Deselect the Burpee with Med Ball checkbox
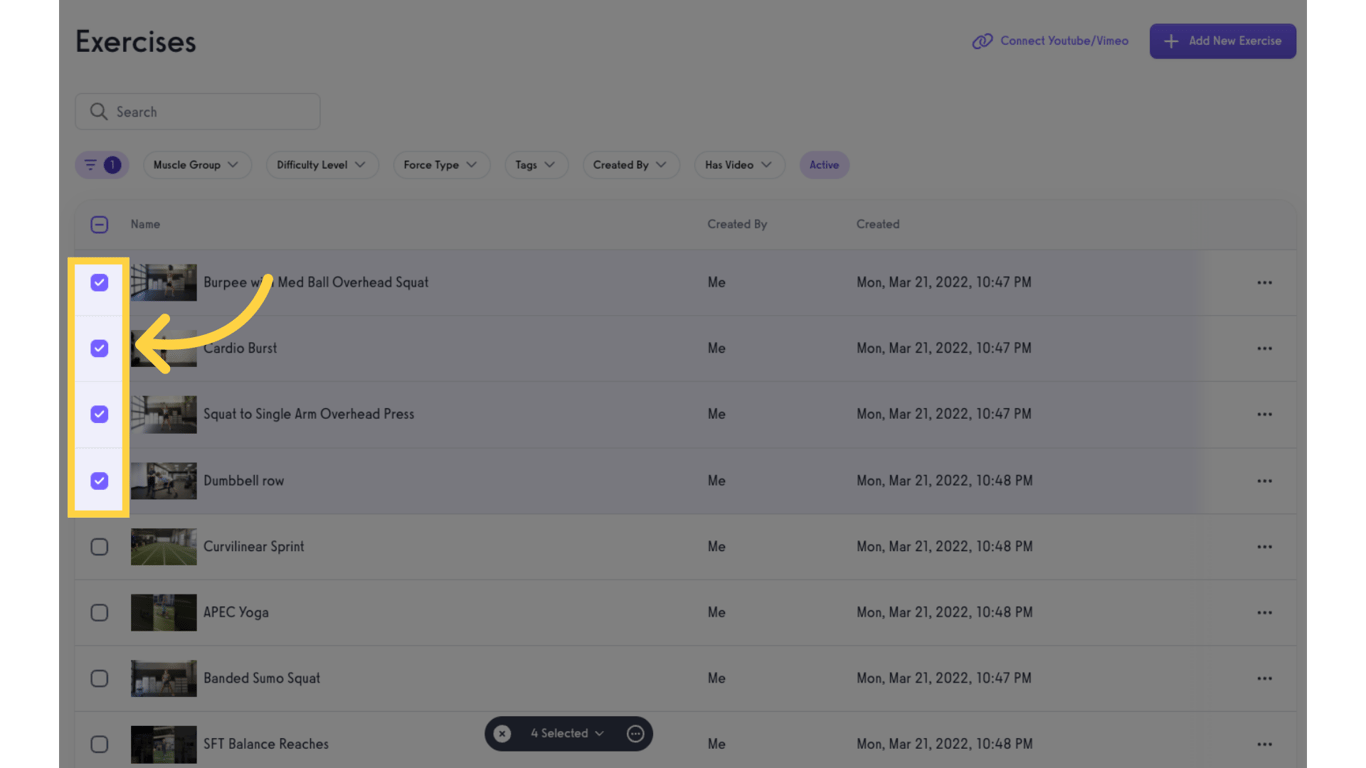 pyautogui.click(x=99, y=282)
